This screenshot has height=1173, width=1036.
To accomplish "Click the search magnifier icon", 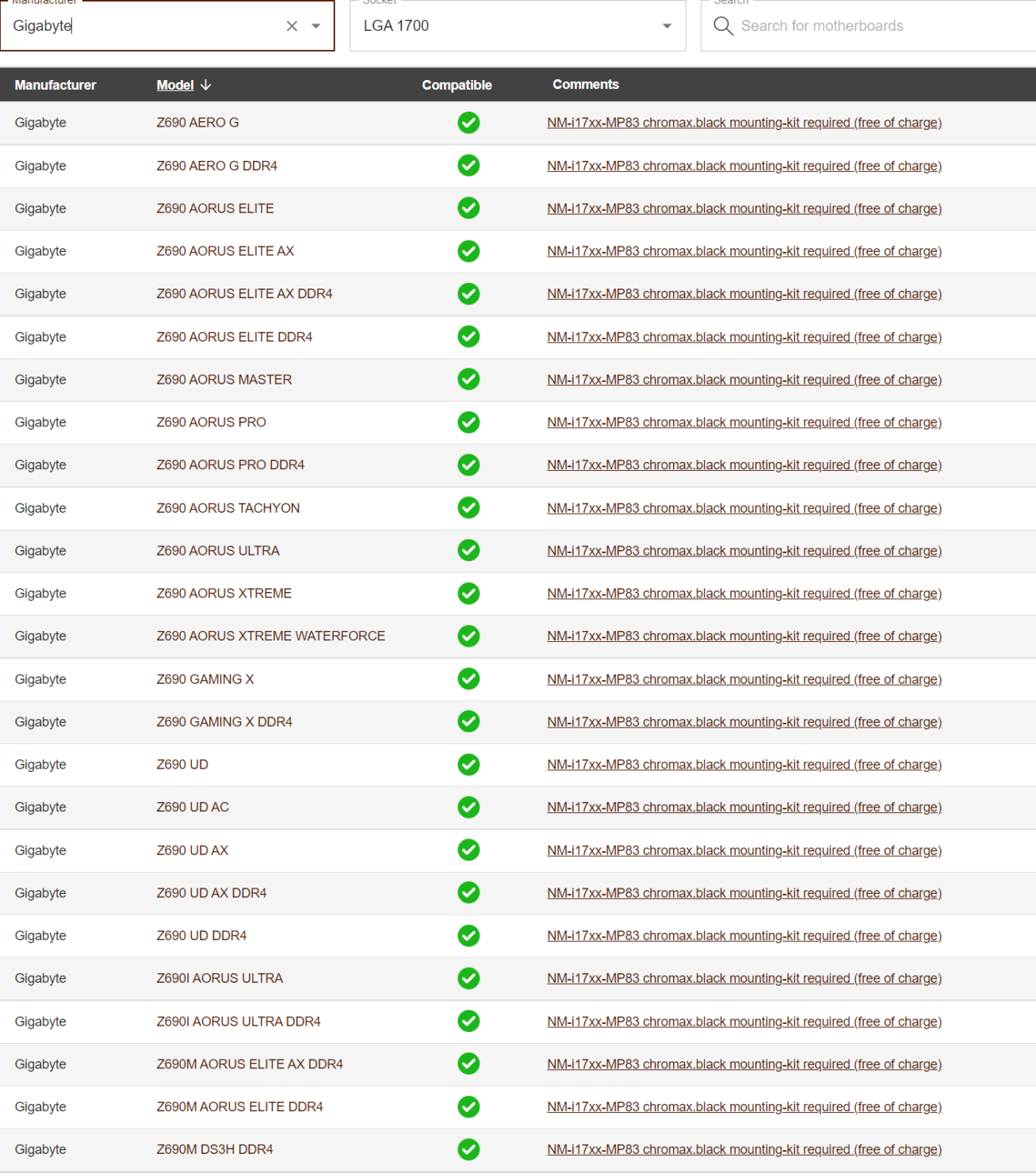I will [723, 26].
